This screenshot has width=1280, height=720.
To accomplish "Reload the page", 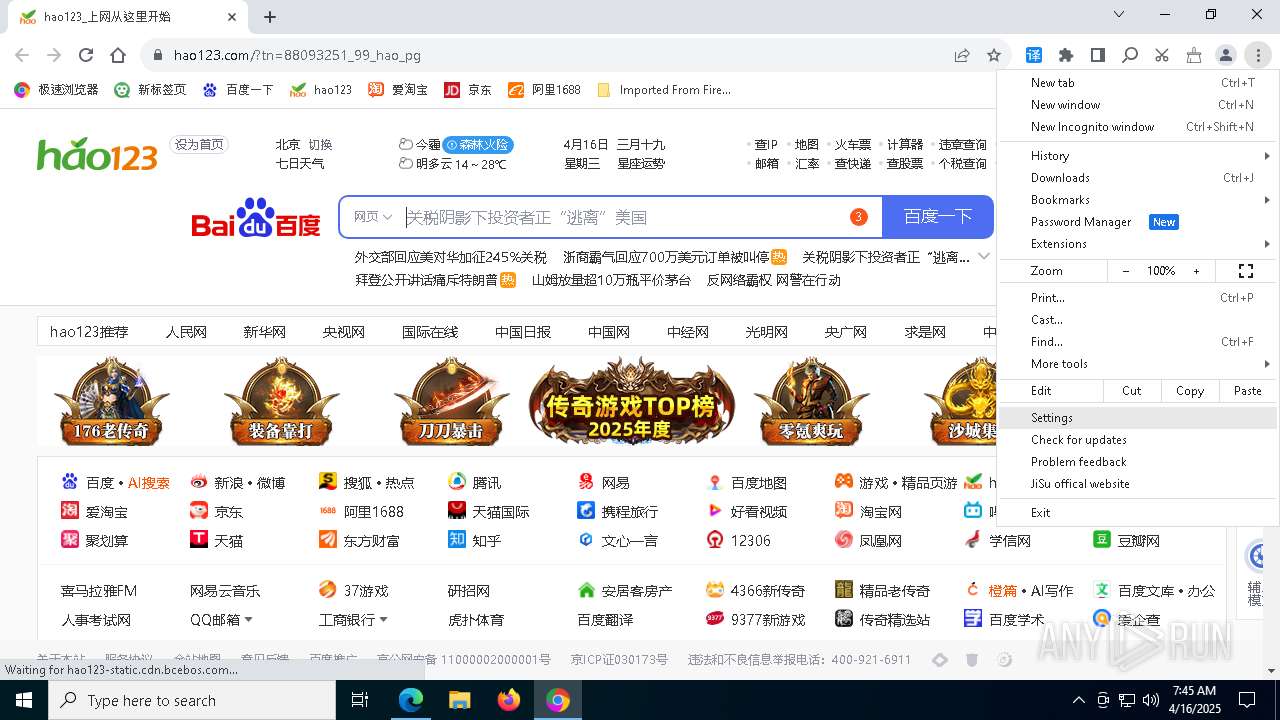I will click(86, 55).
